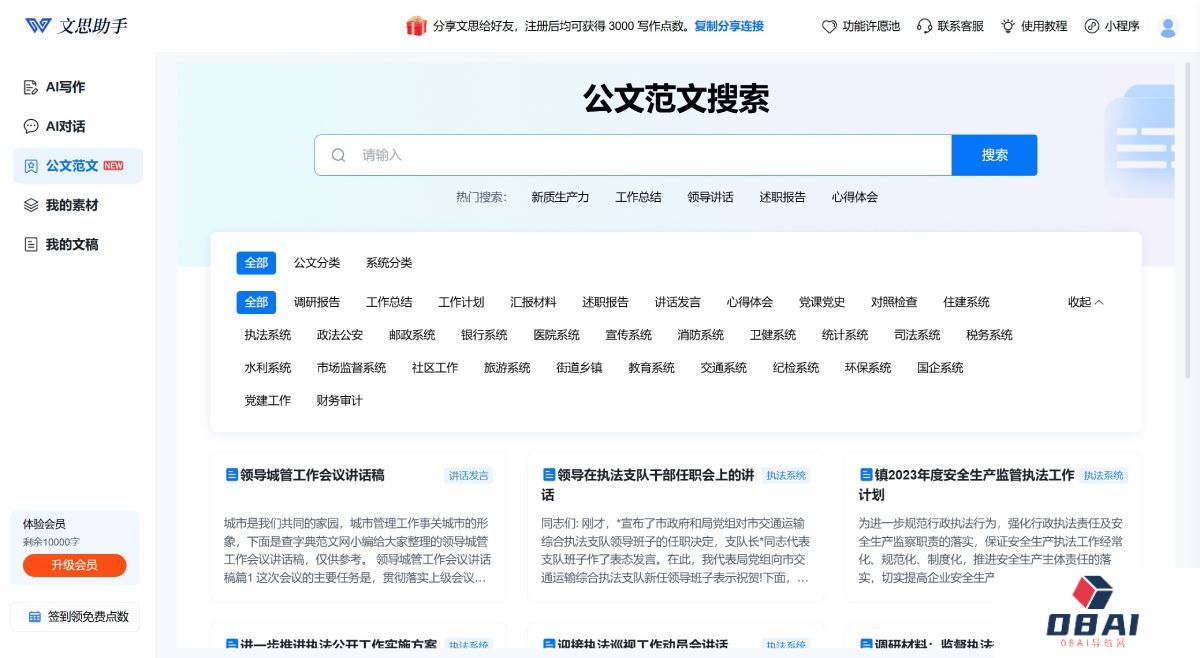Open the 小程序 mini program link
Image resolution: width=1200 pixels, height=658 pixels.
1112,26
